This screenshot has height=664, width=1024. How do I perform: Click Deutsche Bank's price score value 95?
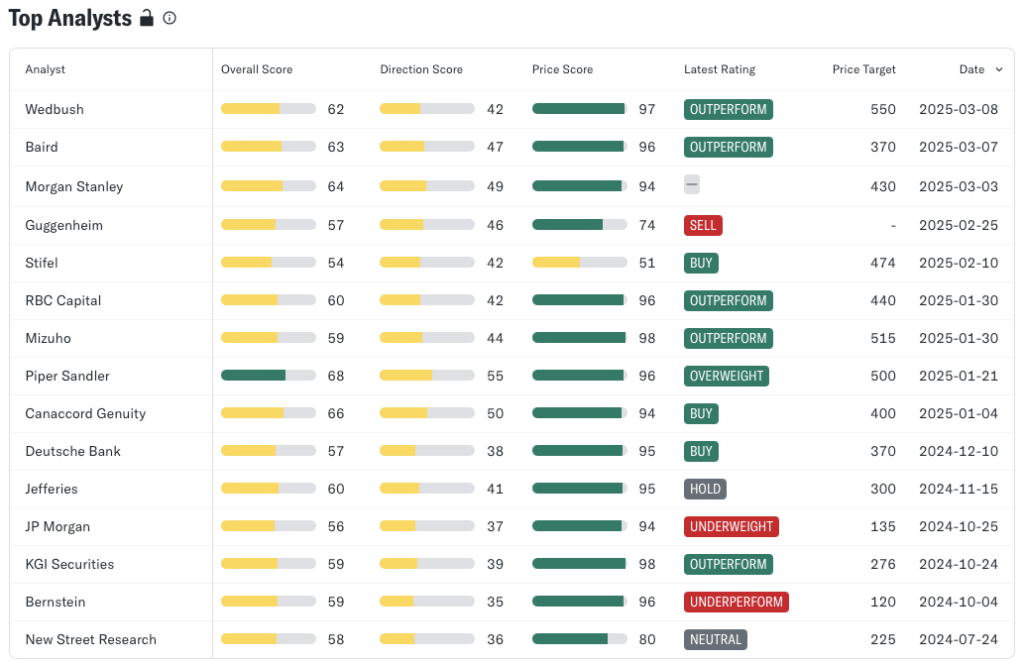tap(647, 451)
